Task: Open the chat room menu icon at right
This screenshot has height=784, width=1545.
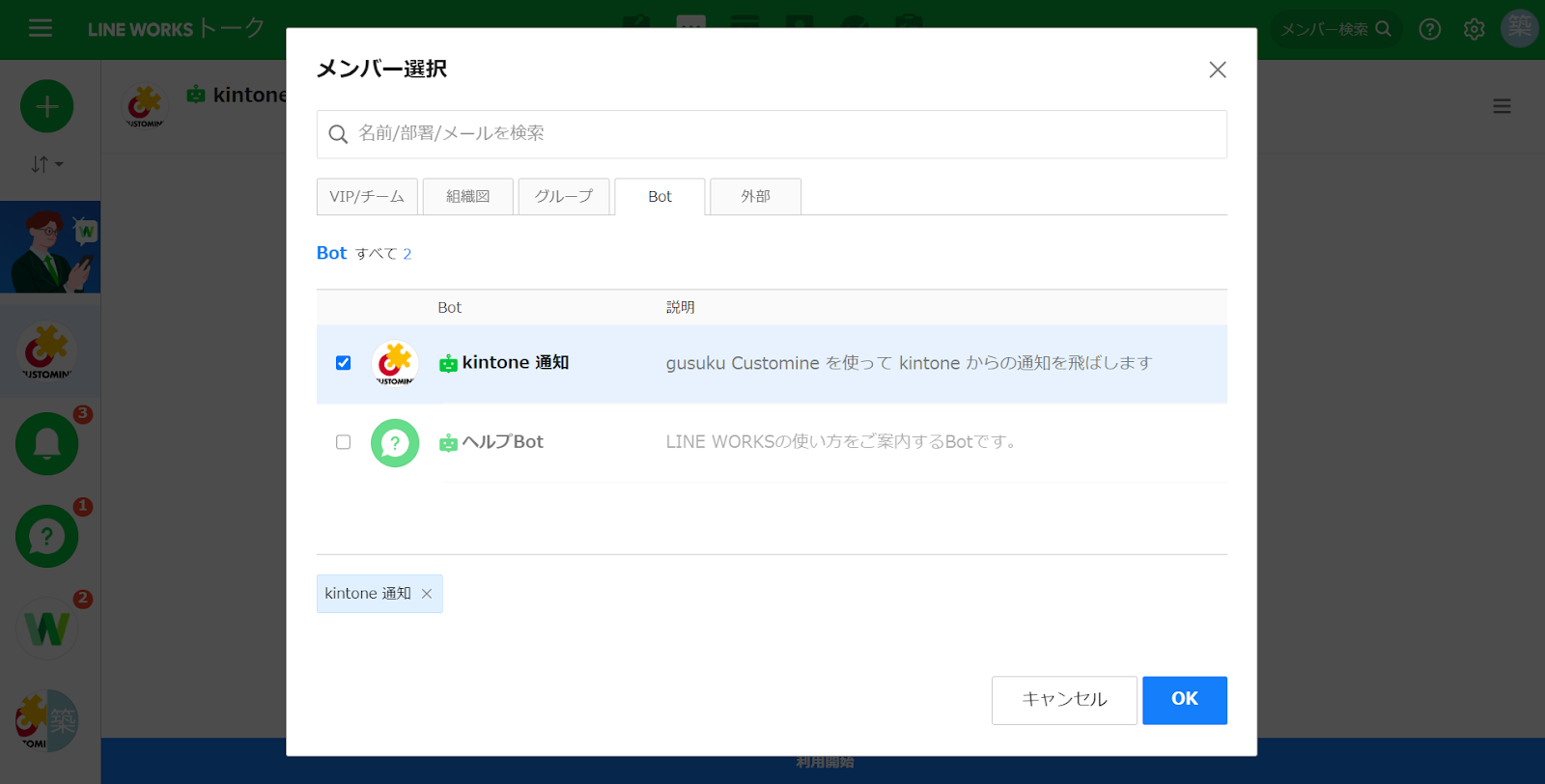Action: [x=1502, y=106]
